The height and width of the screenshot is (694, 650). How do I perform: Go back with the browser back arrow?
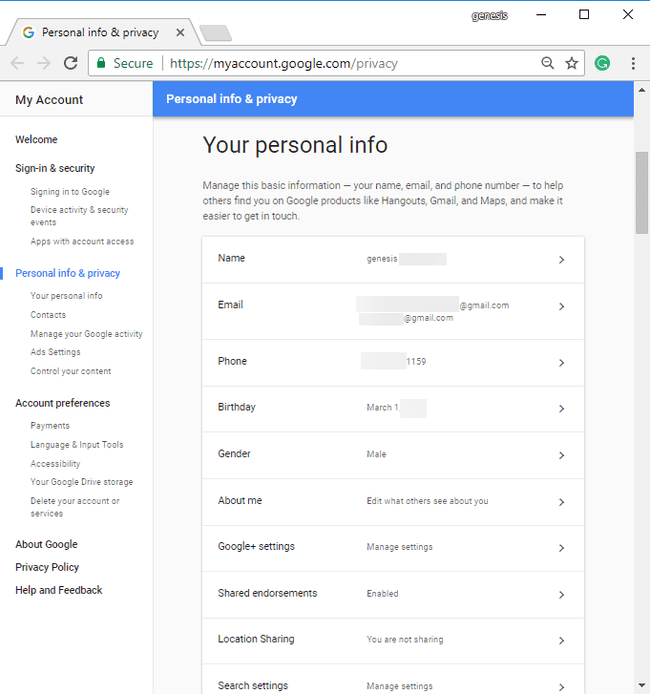click(x=17, y=63)
